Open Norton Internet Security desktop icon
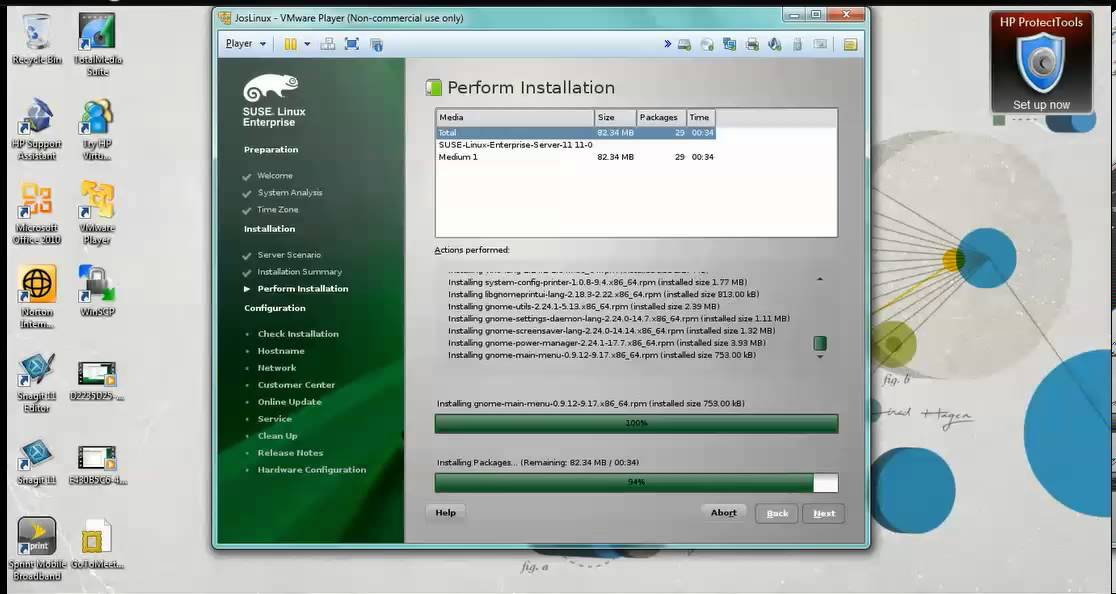Viewport: 1116px width, 594px height. point(36,297)
